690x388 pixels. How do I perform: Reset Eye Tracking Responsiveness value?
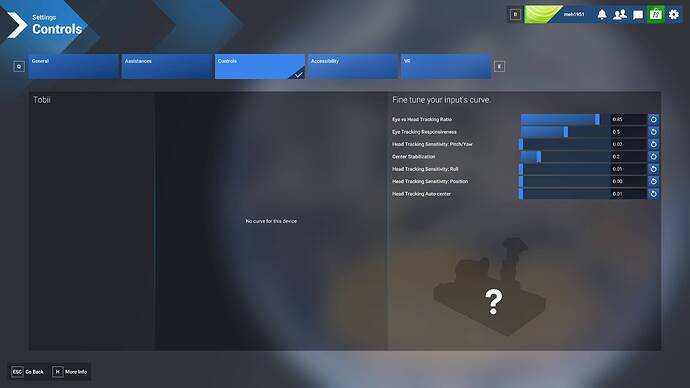(653, 132)
